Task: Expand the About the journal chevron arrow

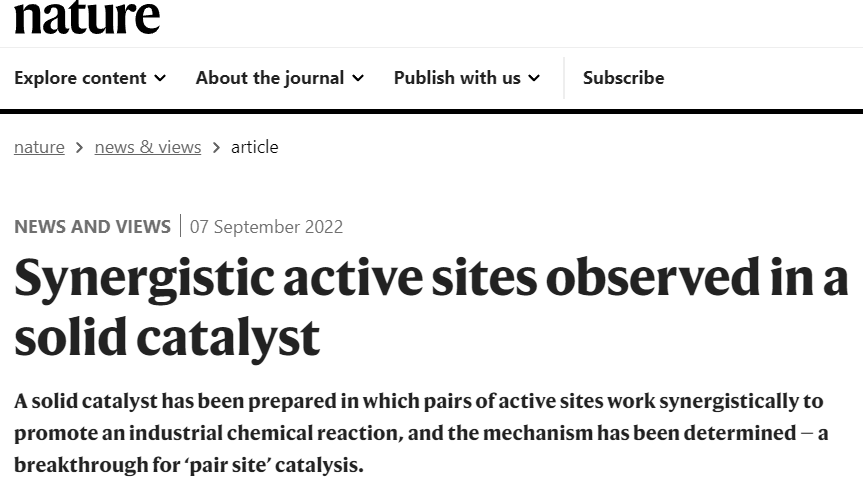Action: point(358,78)
